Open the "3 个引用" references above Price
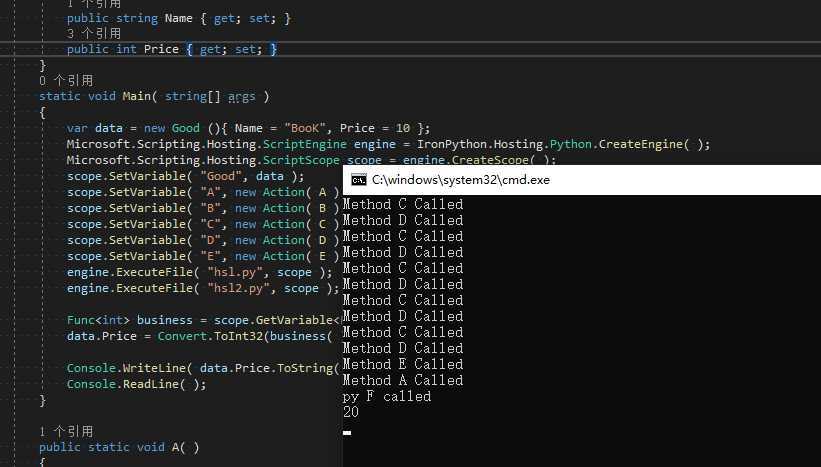The height and width of the screenshot is (467, 821). point(93,33)
